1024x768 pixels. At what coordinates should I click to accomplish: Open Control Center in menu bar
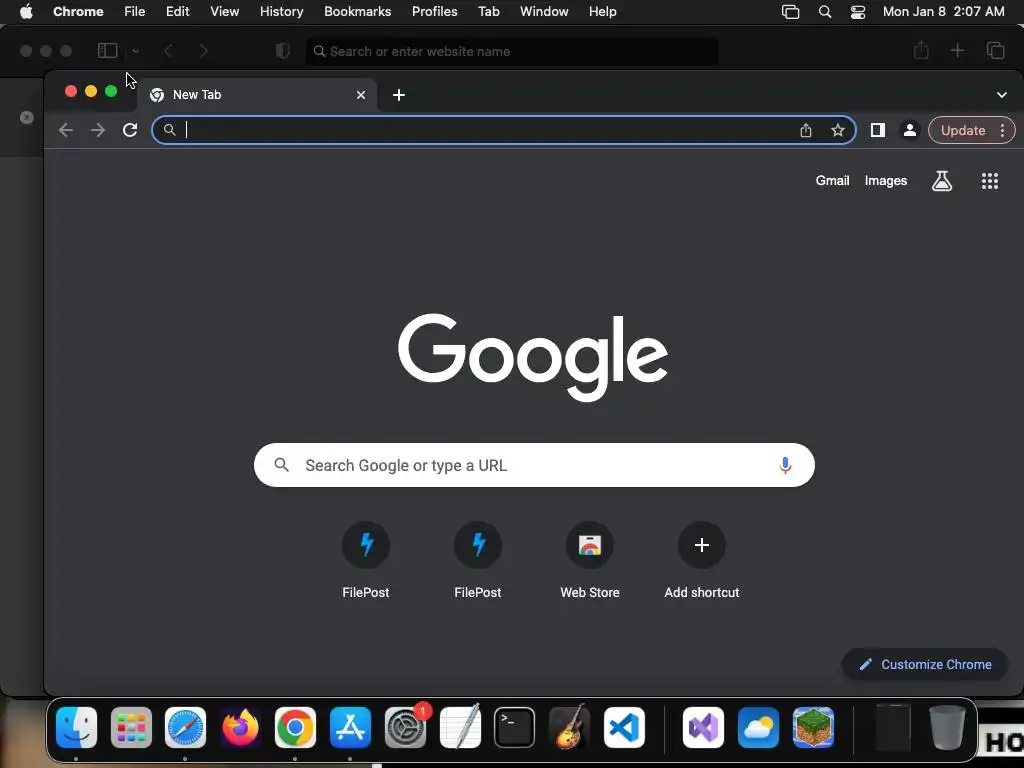857,12
